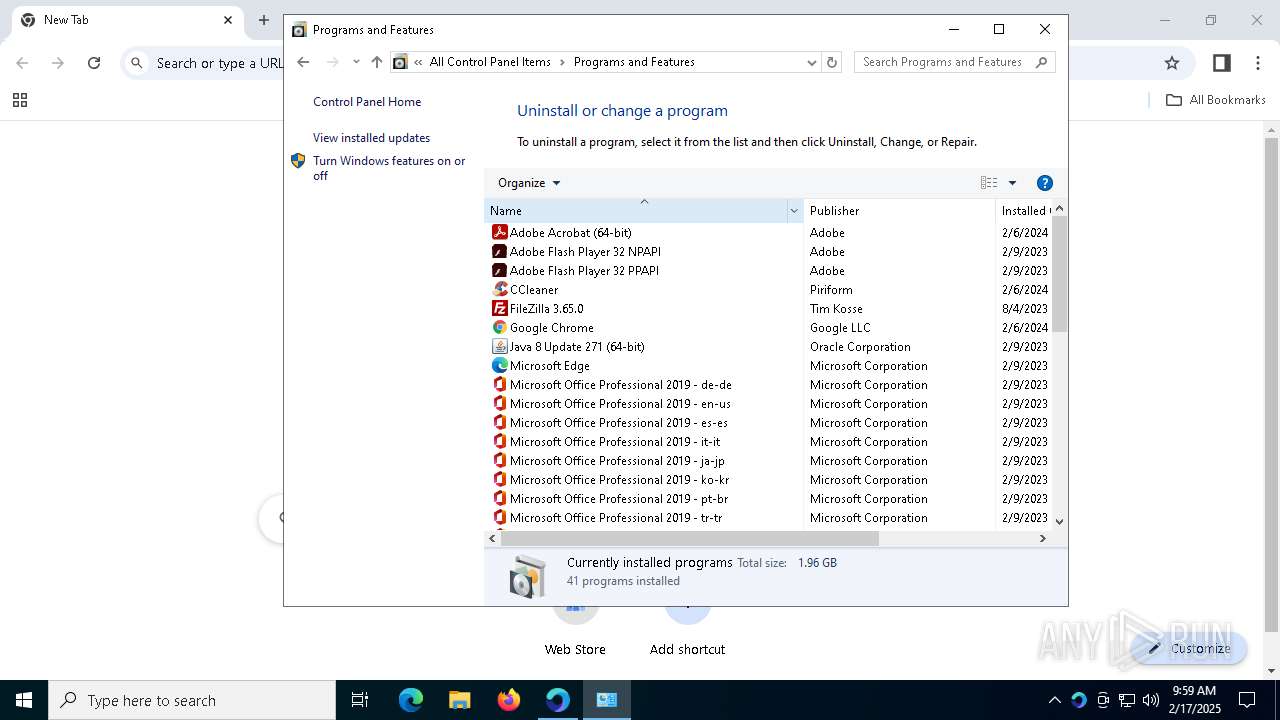The image size is (1280, 720).
Task: Open Chrome's three-dot menu
Action: click(1258, 63)
